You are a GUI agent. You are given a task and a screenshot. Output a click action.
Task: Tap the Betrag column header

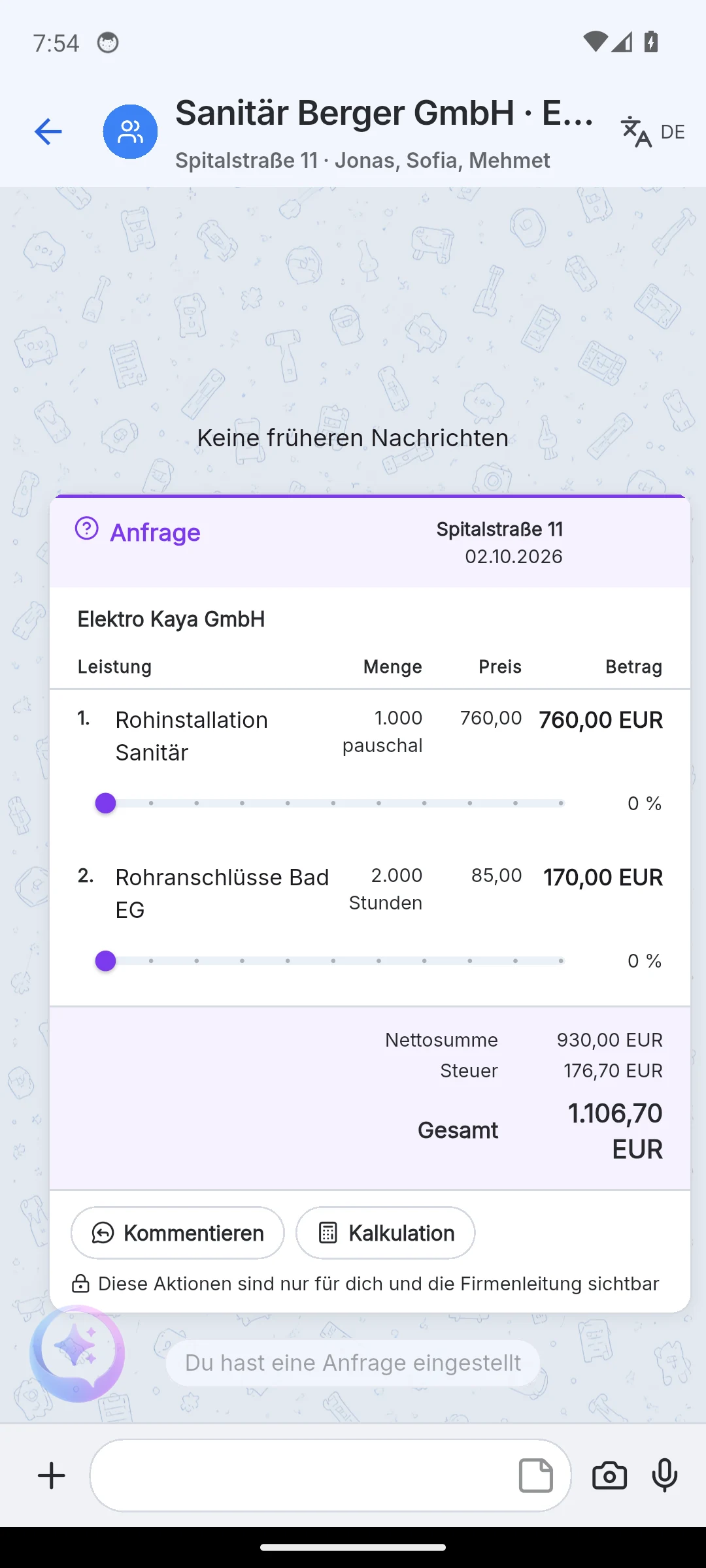[633, 666]
